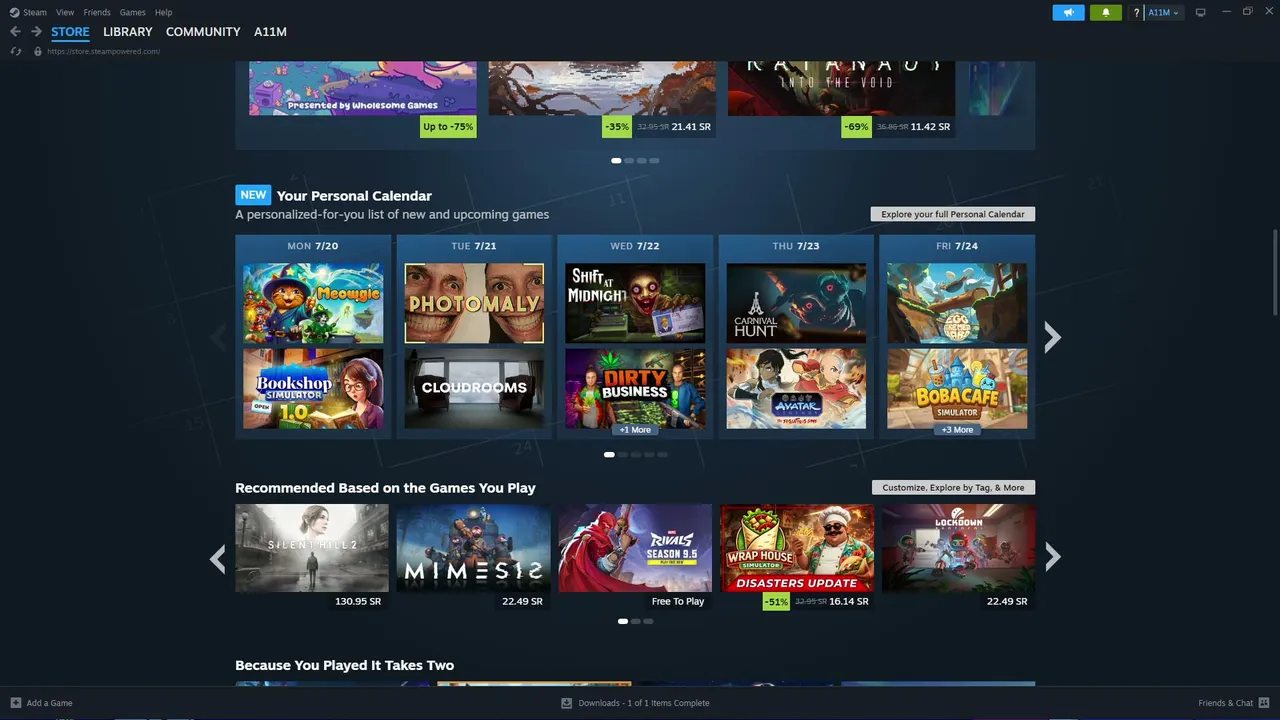
Task: Show next days in Personal Calendar
Action: pos(1052,337)
